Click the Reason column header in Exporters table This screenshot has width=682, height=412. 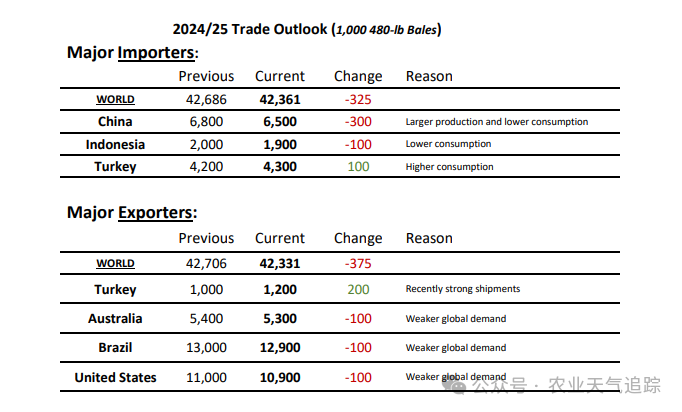pyautogui.click(x=429, y=238)
